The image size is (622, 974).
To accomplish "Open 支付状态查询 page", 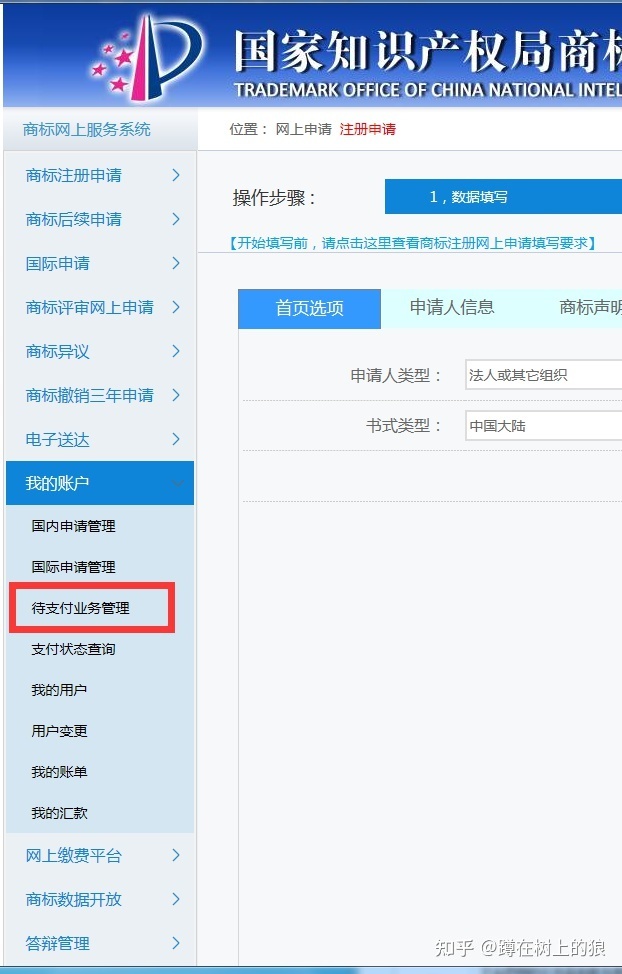I will tap(73, 649).
